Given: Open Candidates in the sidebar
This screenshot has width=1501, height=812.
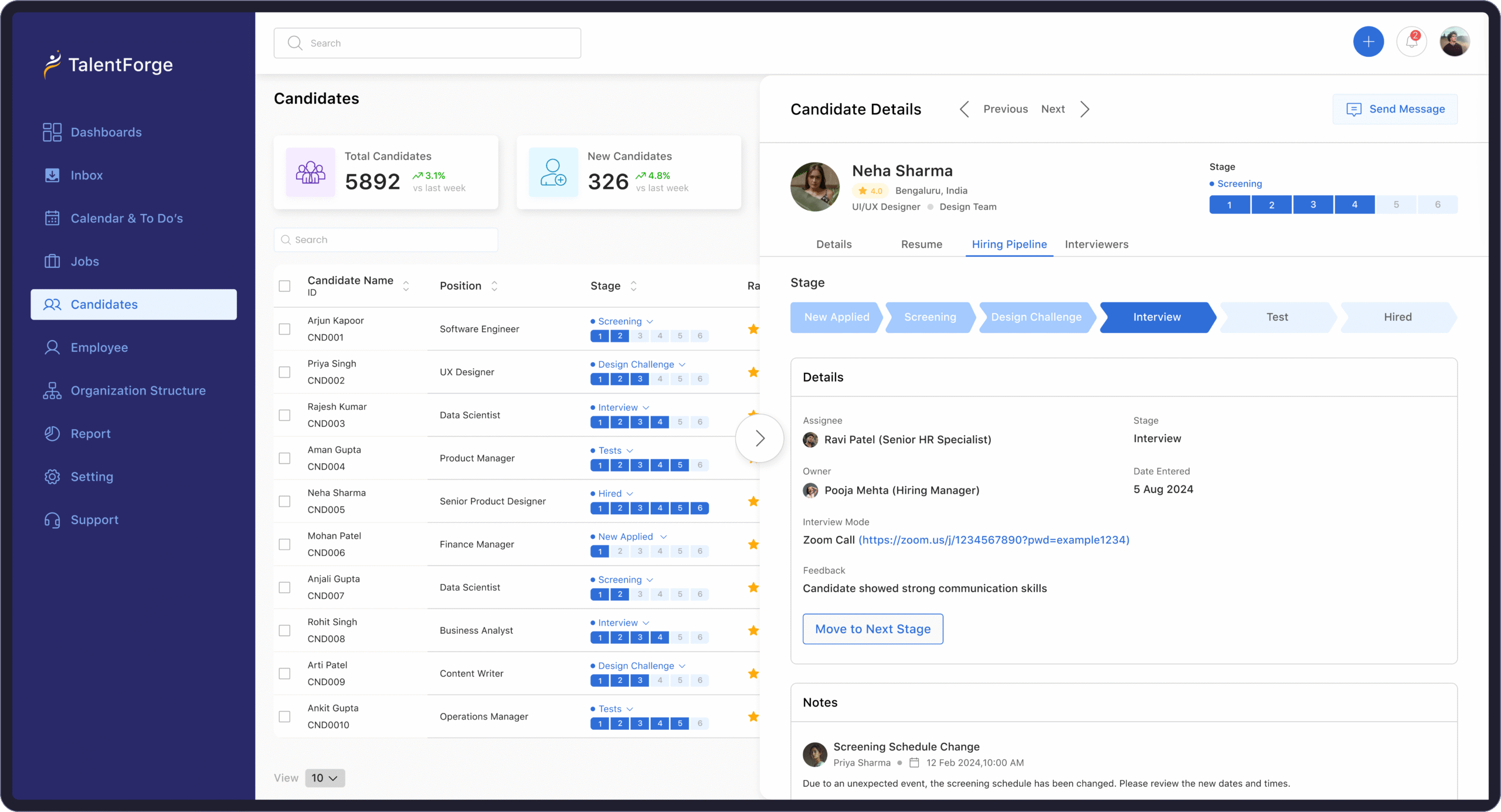Looking at the screenshot, I should (134, 304).
